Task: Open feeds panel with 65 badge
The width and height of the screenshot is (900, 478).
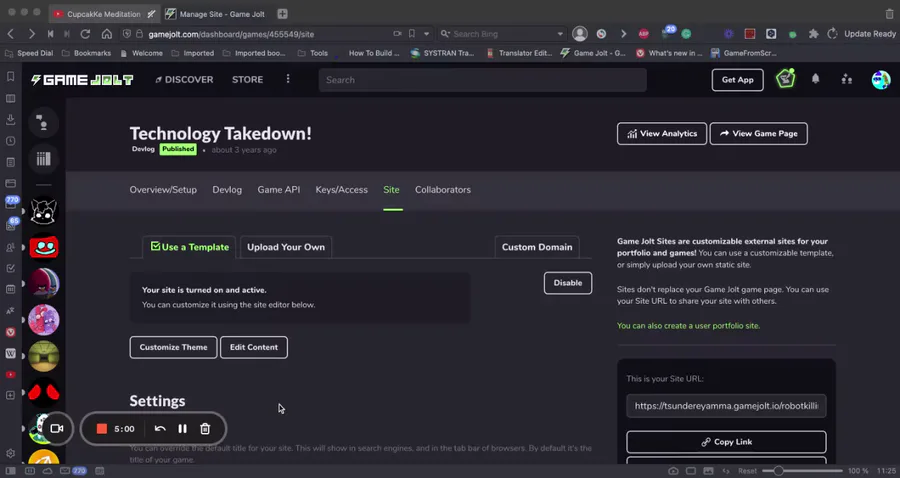Action: (11, 224)
